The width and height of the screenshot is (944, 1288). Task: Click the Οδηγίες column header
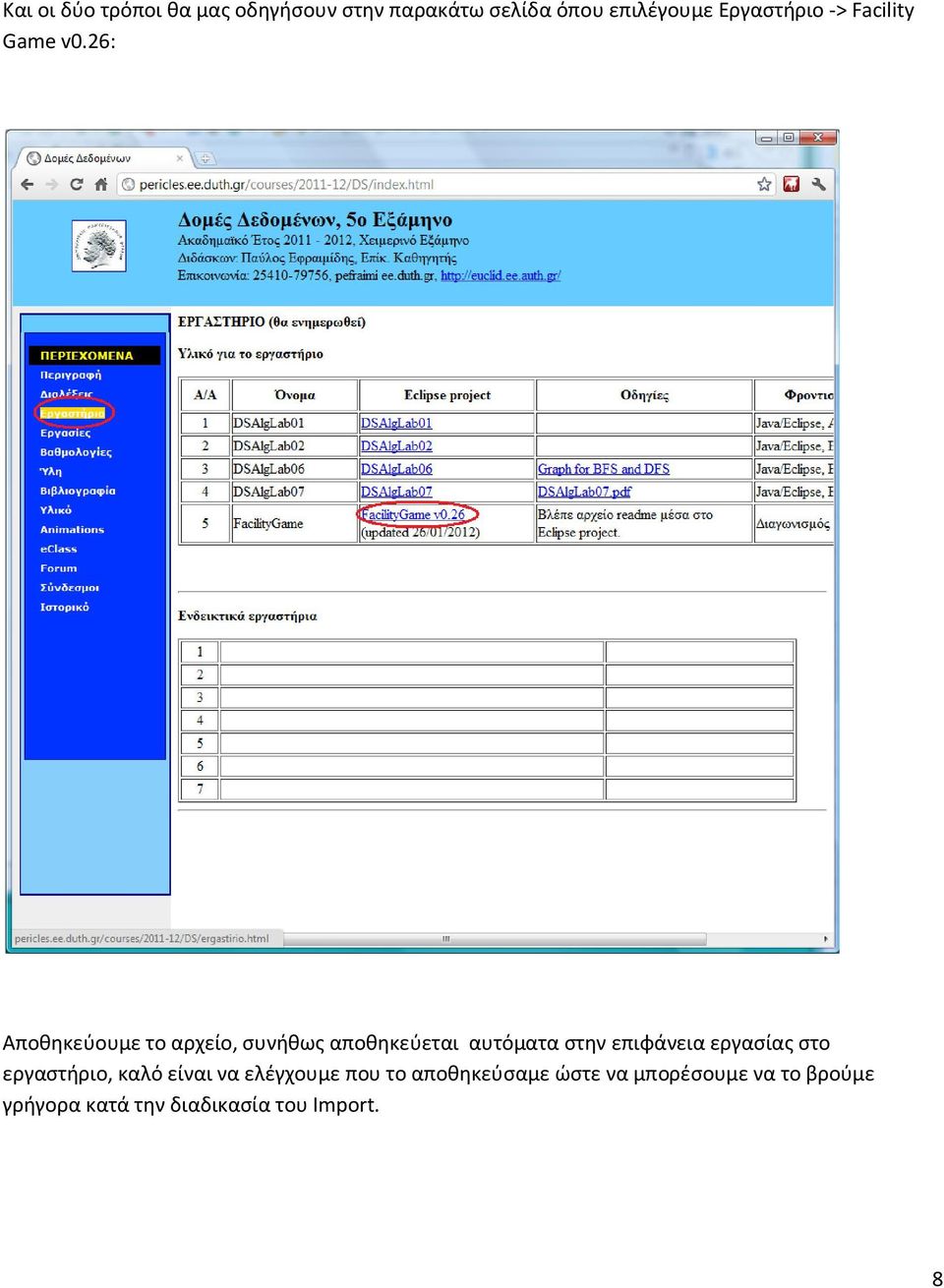(645, 395)
